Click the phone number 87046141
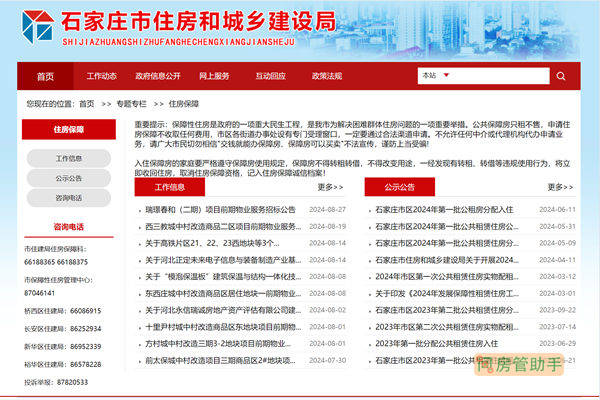The width and height of the screenshot is (600, 400). pos(39,293)
